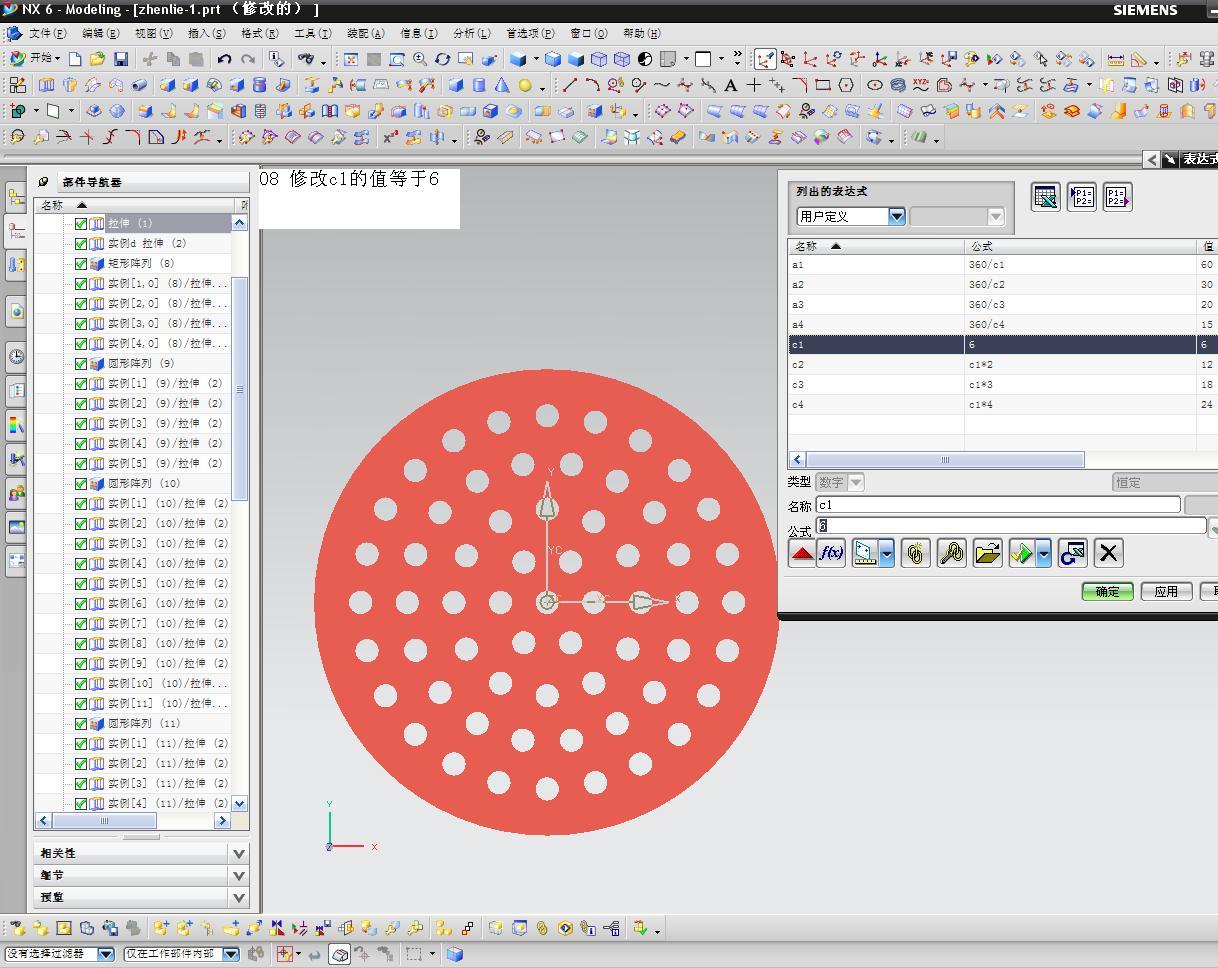
Task: Click the 公式 formula input field
Action: 1011,525
